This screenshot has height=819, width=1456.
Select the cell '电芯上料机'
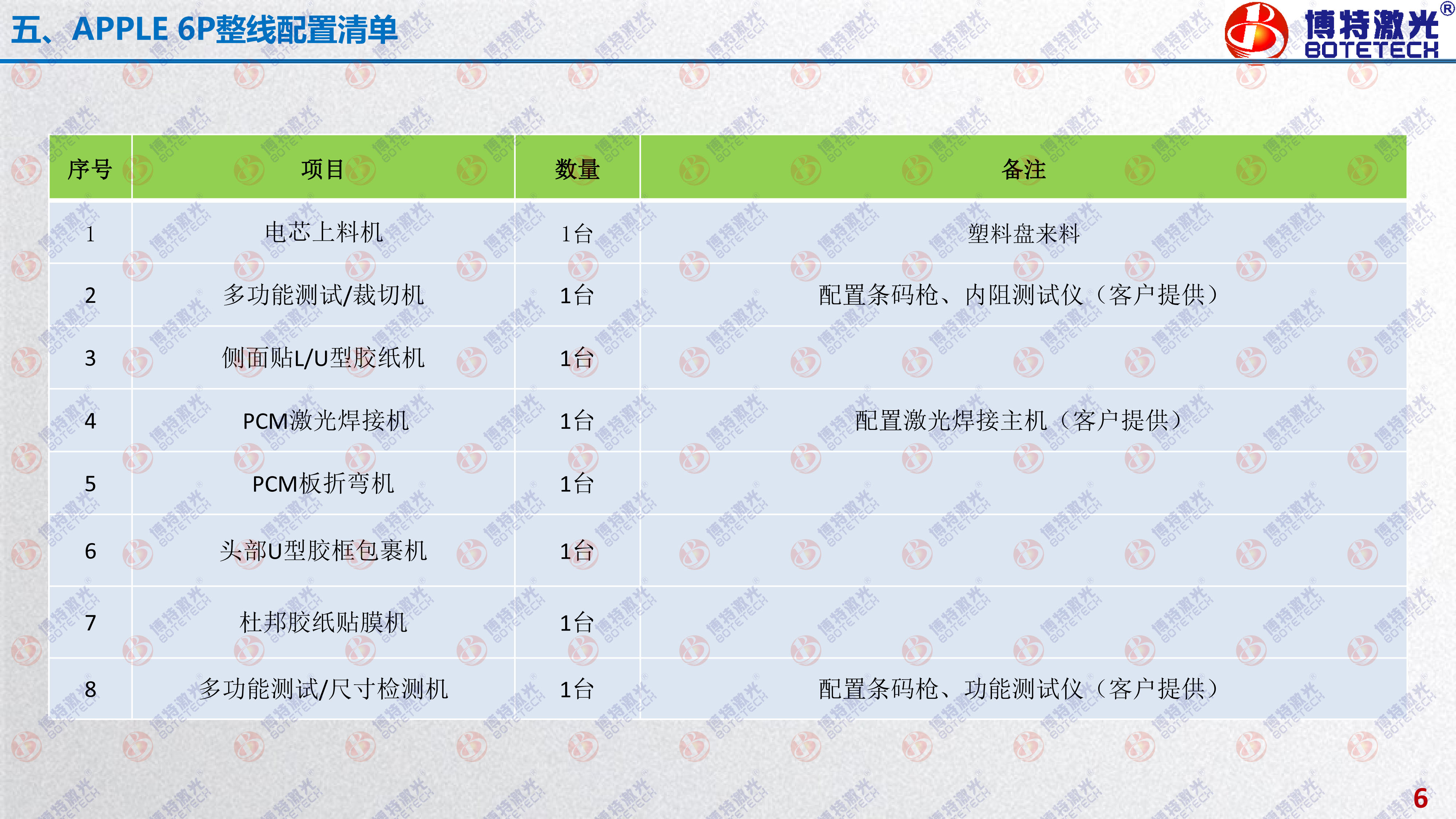pos(323,233)
